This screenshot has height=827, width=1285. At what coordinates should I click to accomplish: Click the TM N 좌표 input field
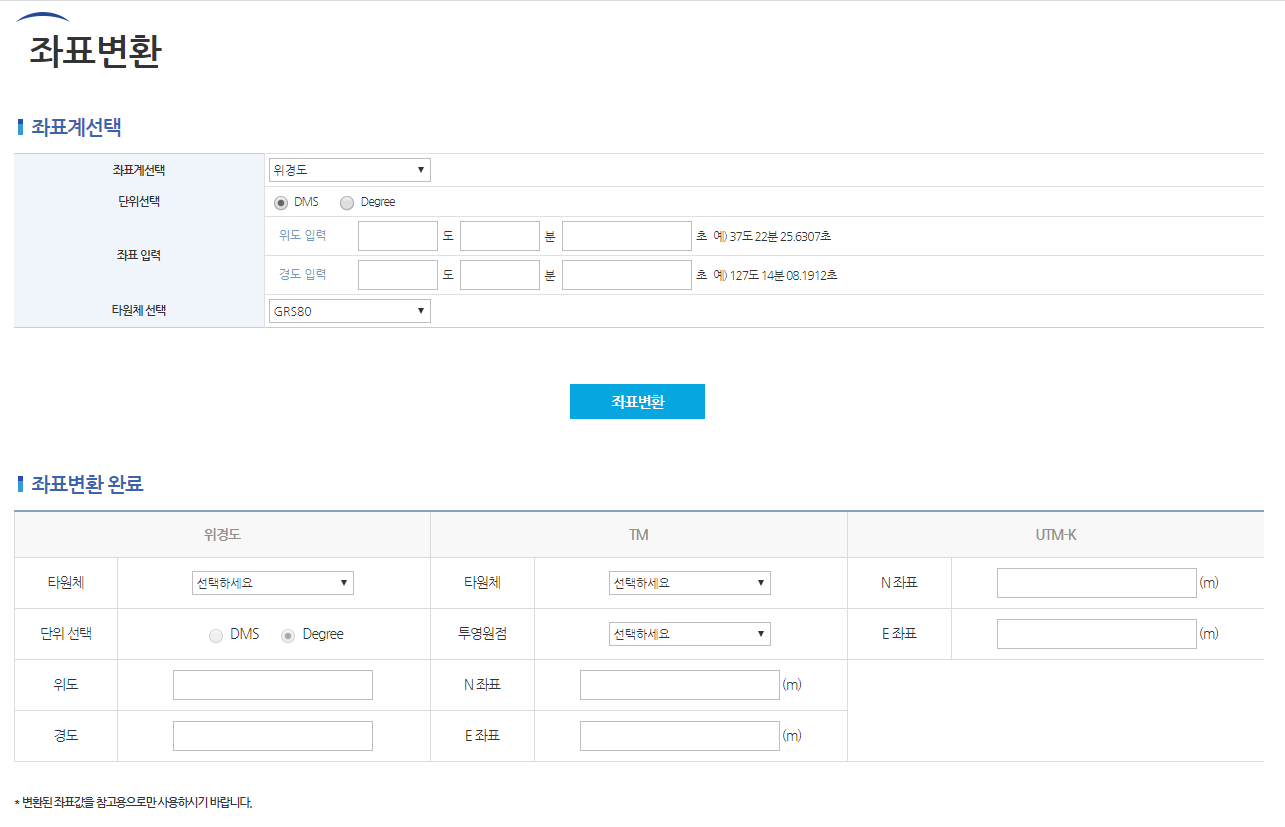679,684
